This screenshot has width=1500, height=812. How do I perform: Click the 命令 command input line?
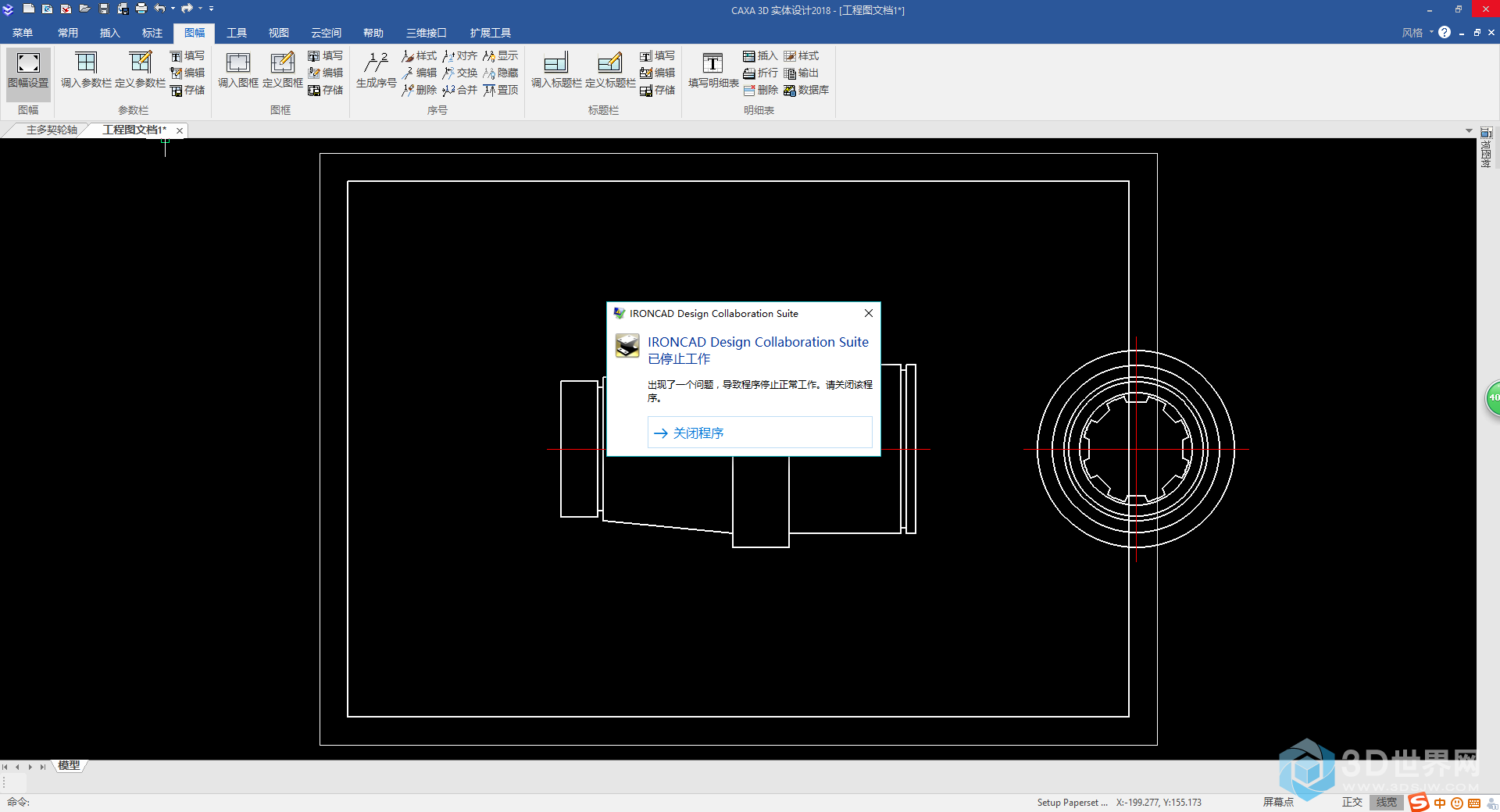[x=516, y=803]
